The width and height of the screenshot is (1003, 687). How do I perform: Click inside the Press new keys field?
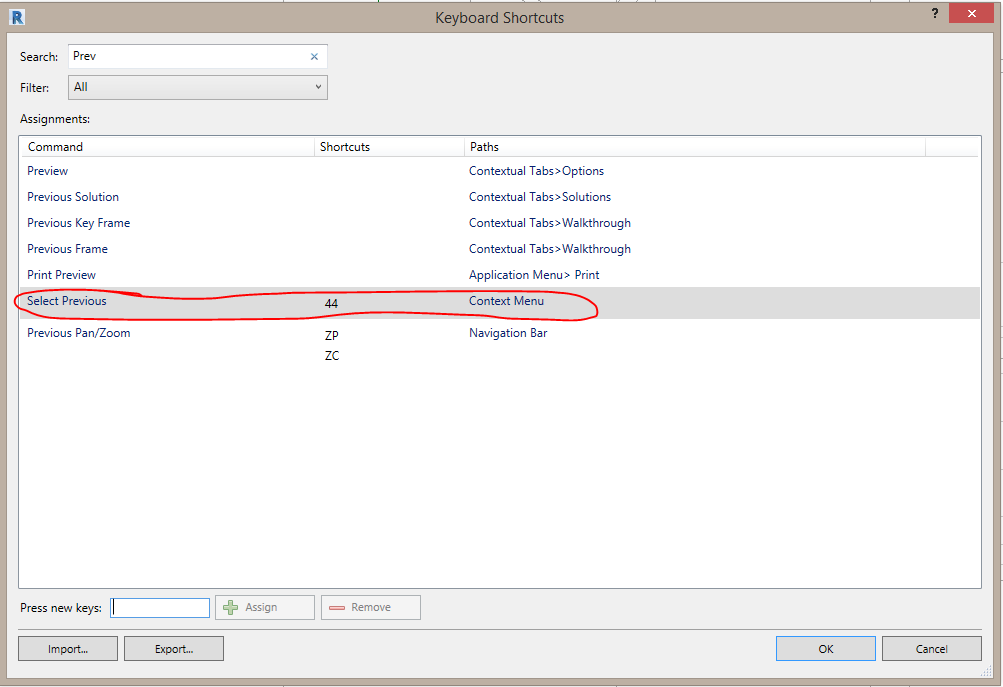coord(159,607)
